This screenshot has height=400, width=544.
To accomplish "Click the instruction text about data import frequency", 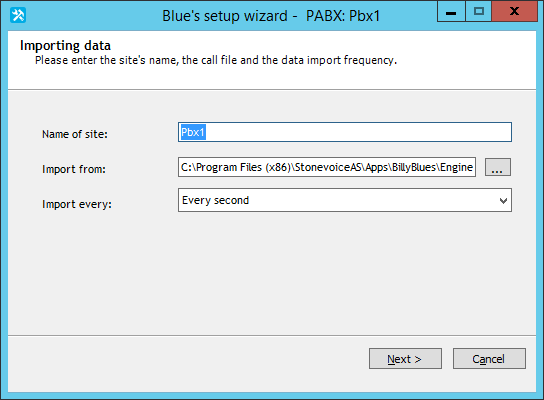I will tap(216, 60).
